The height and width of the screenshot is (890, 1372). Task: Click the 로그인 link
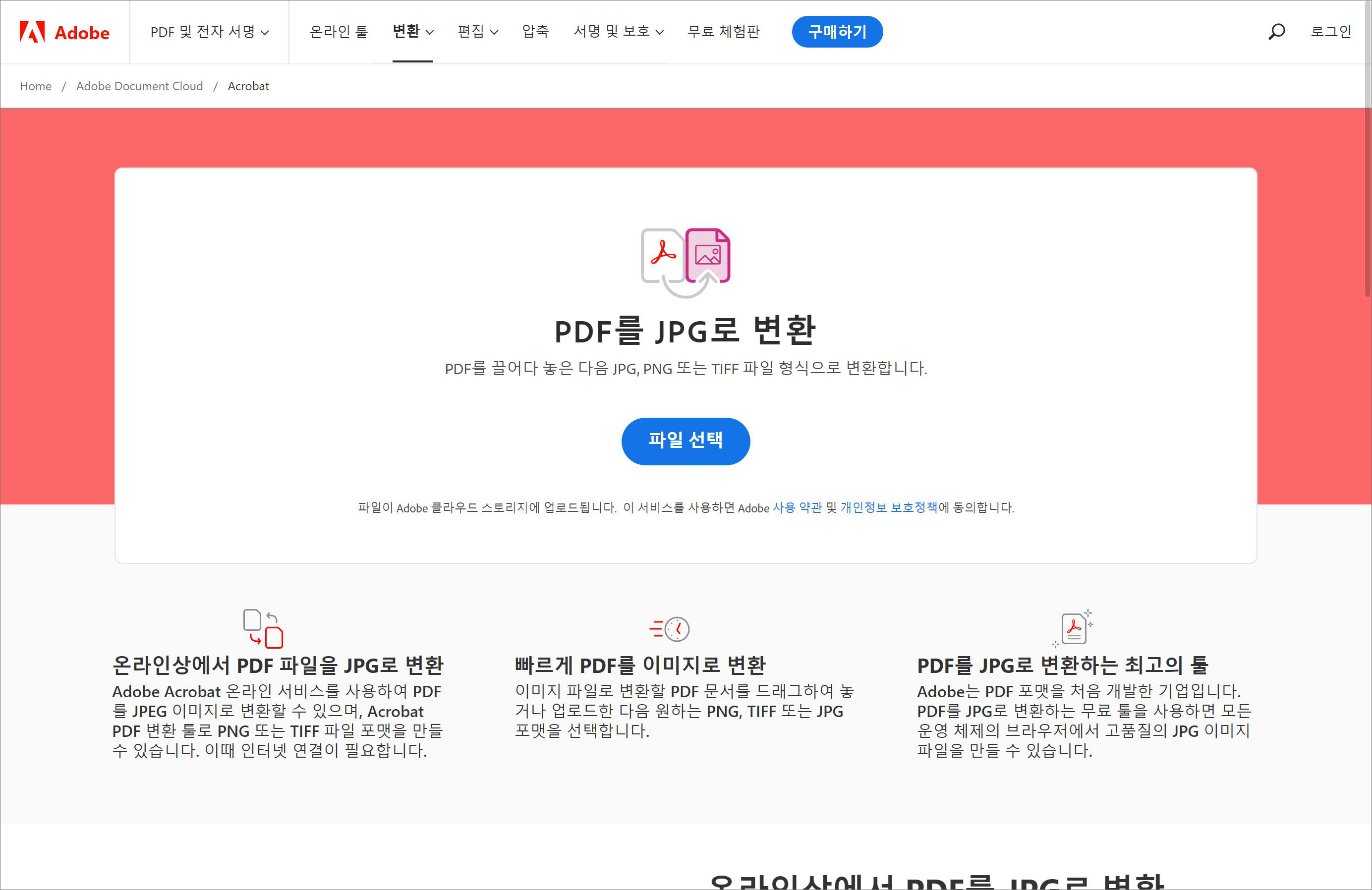click(1330, 32)
